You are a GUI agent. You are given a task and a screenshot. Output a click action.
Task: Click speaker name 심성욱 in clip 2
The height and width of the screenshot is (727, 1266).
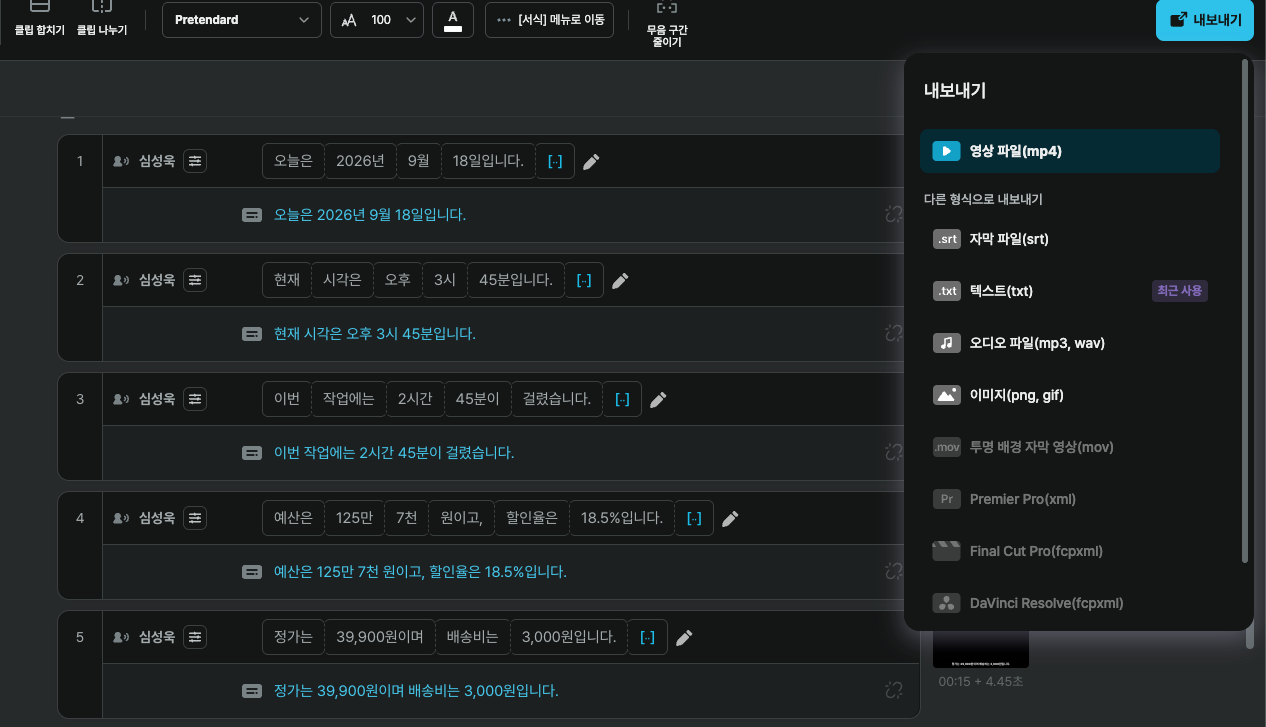[x=157, y=280]
